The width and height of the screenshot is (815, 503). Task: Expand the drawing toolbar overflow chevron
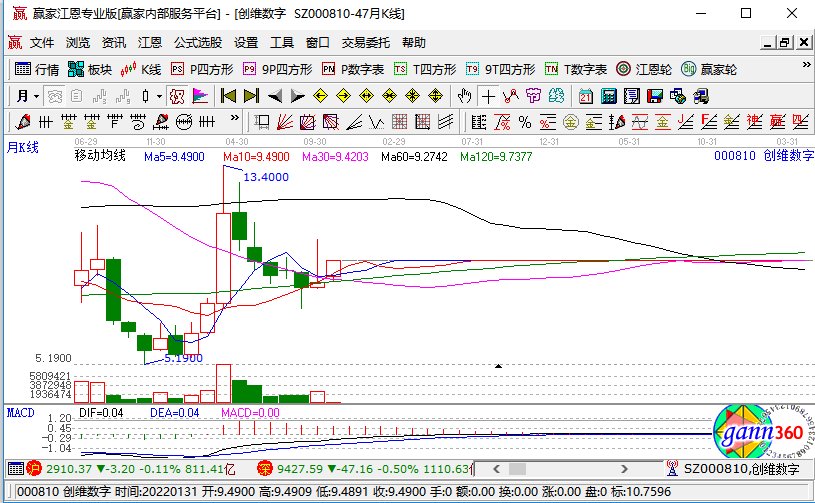coord(235,117)
